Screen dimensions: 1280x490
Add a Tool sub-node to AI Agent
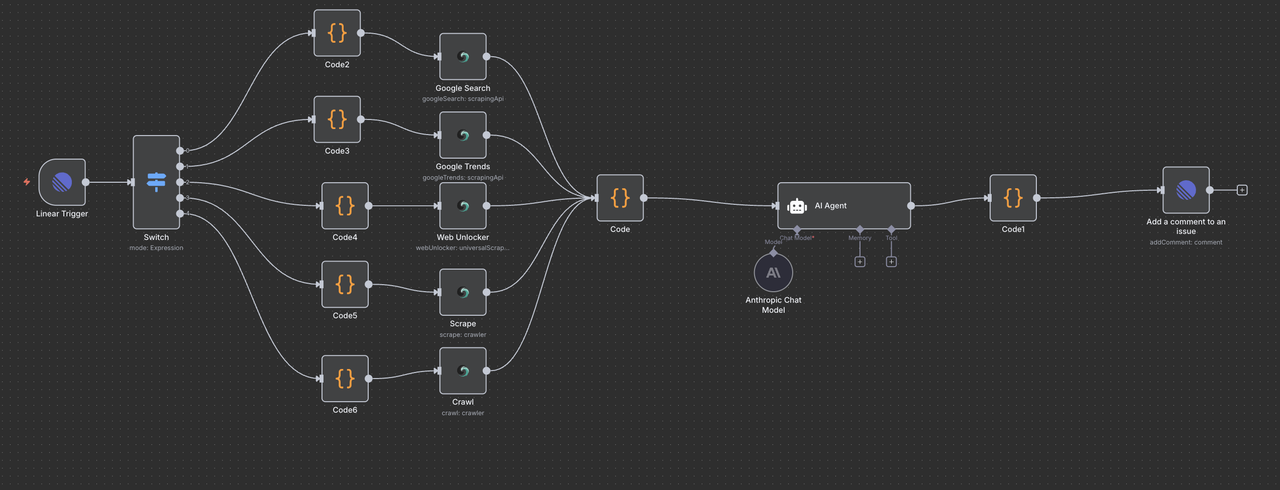(x=891, y=262)
